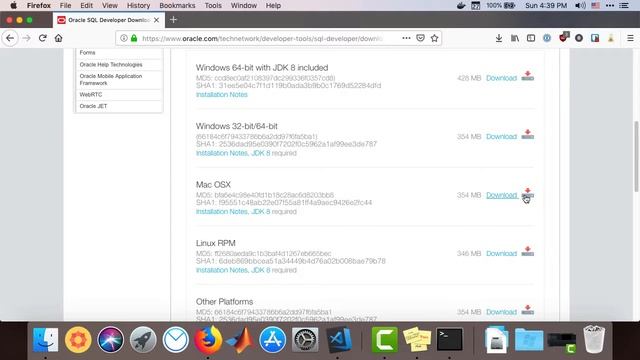Open the Firefox application menu
The height and width of the screenshot is (360, 640).
coord(39,5)
